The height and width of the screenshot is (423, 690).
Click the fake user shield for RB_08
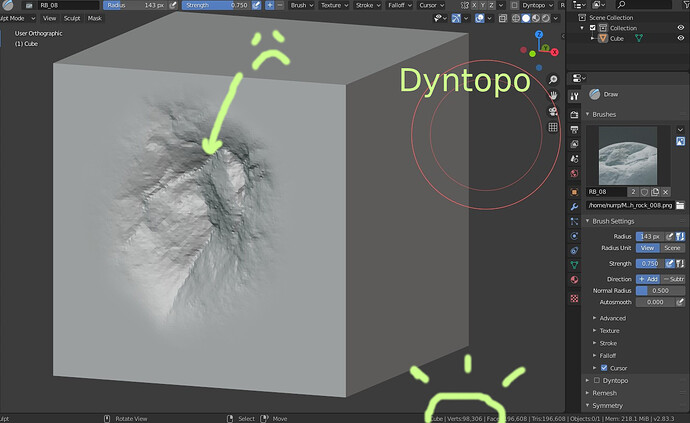[644, 192]
